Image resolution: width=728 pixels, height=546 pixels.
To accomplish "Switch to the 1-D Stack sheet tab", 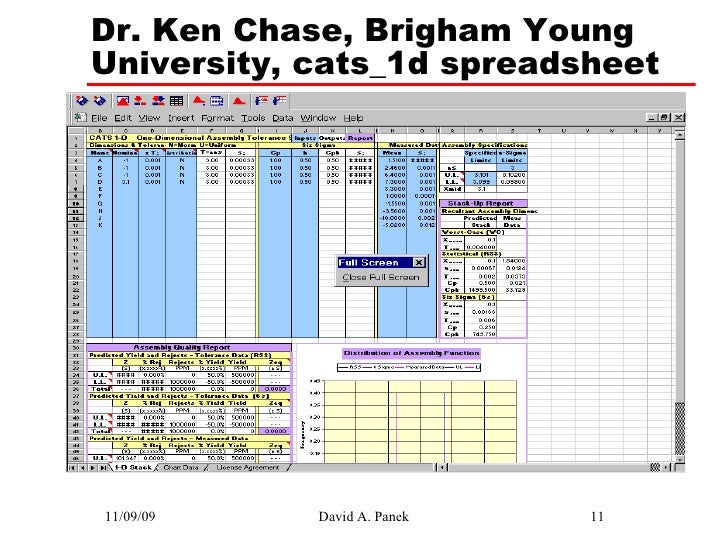I will coord(133,468).
